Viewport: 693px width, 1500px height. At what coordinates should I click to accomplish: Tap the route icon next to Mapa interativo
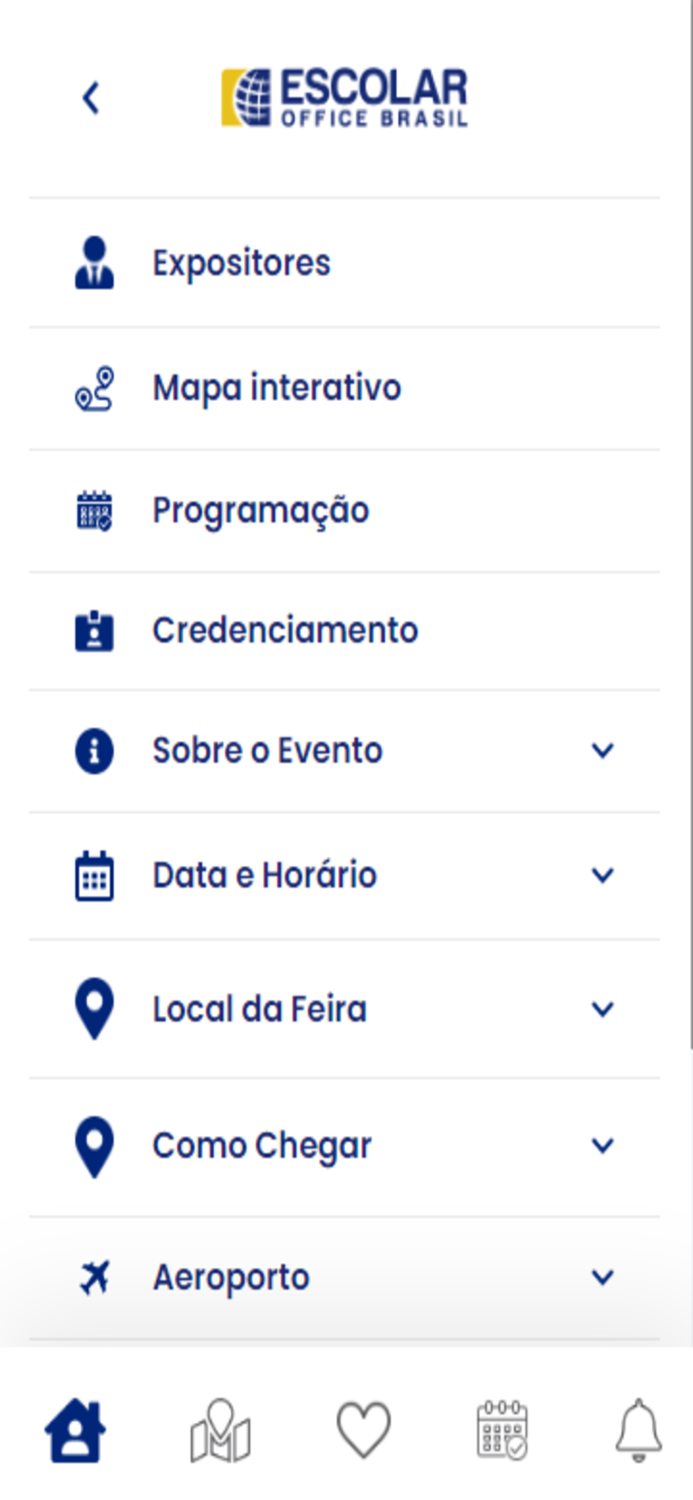pyautogui.click(x=93, y=386)
